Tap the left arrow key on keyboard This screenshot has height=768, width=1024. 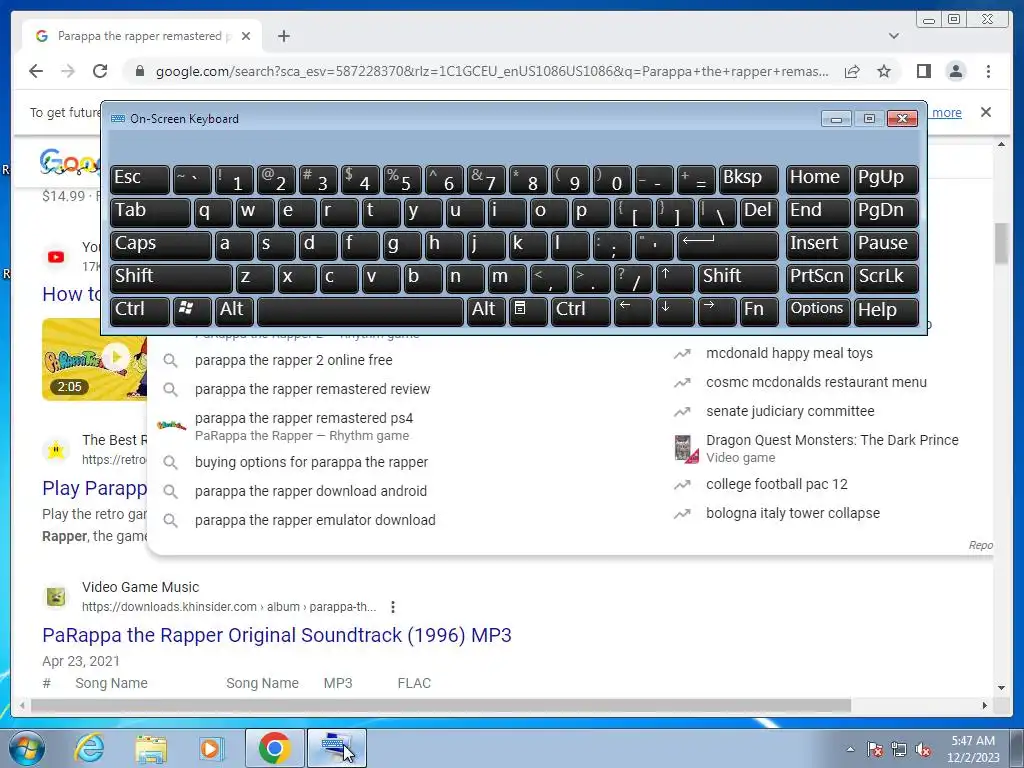click(633, 311)
